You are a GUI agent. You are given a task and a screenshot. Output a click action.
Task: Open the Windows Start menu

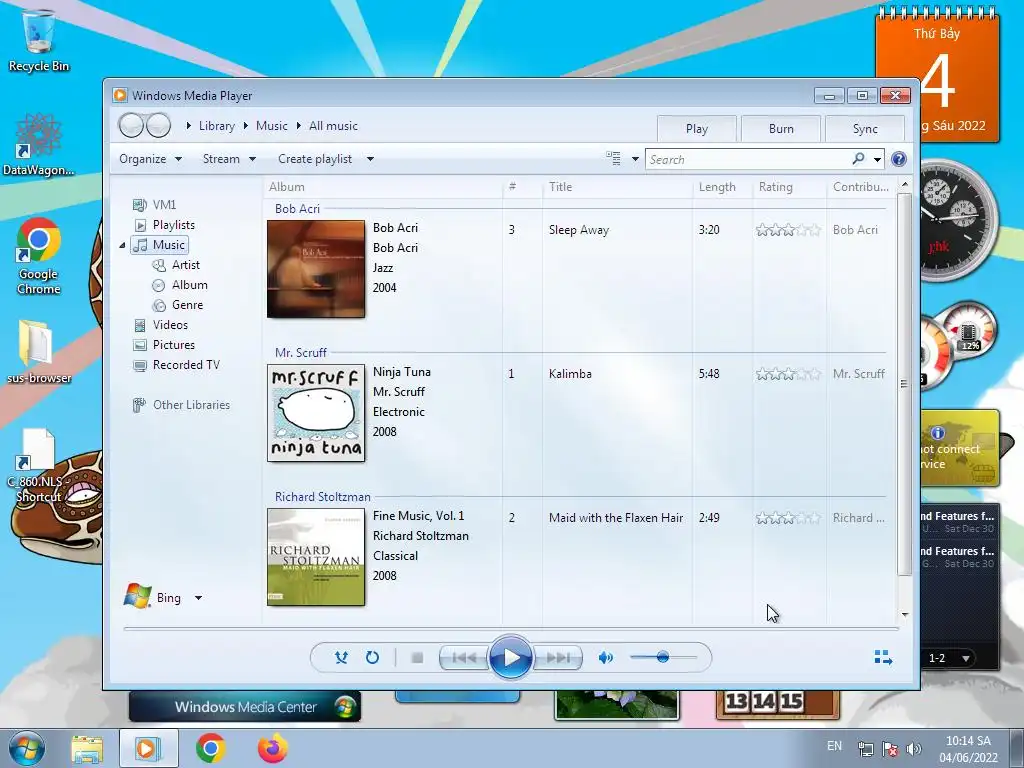click(x=27, y=748)
